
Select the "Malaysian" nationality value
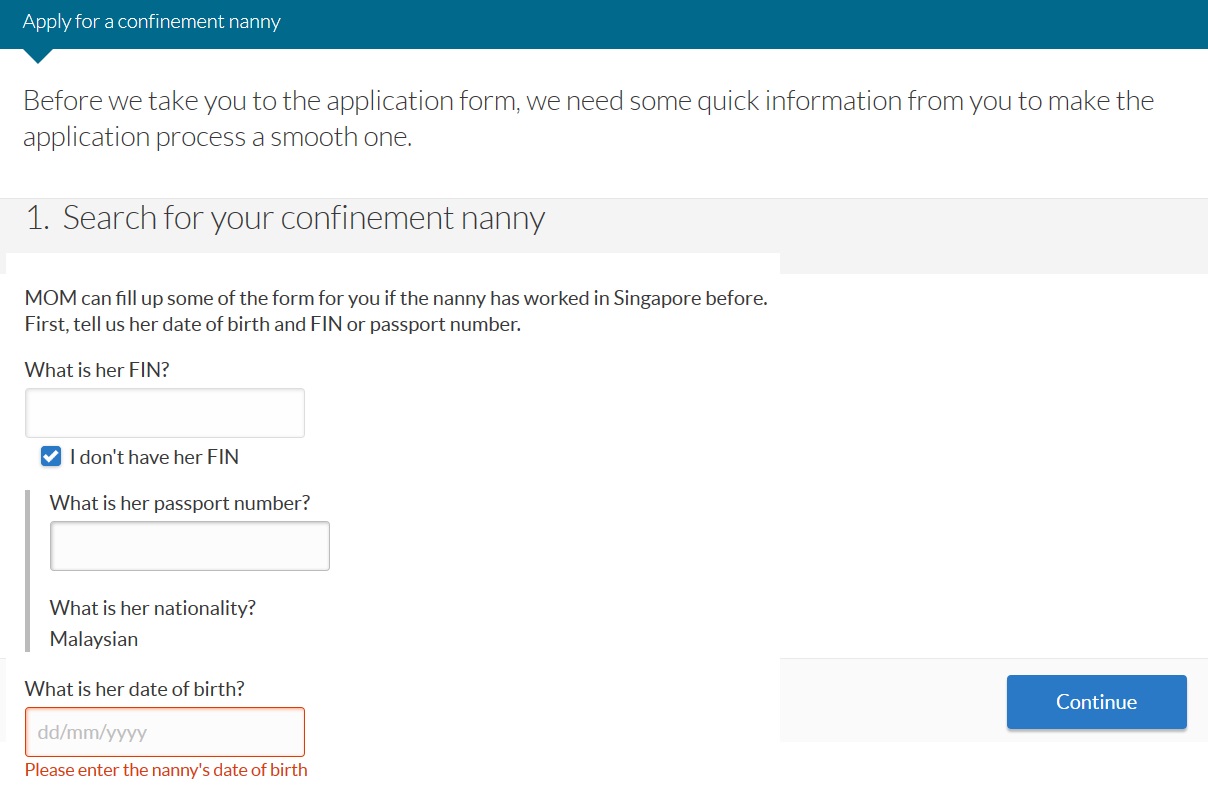[x=94, y=639]
